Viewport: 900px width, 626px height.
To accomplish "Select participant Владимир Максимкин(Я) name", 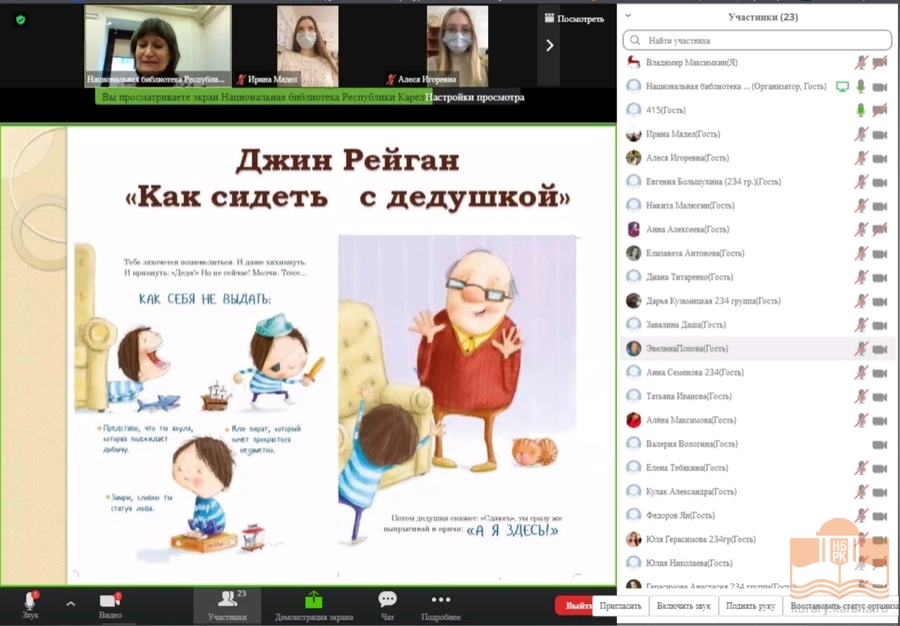I will tap(692, 63).
